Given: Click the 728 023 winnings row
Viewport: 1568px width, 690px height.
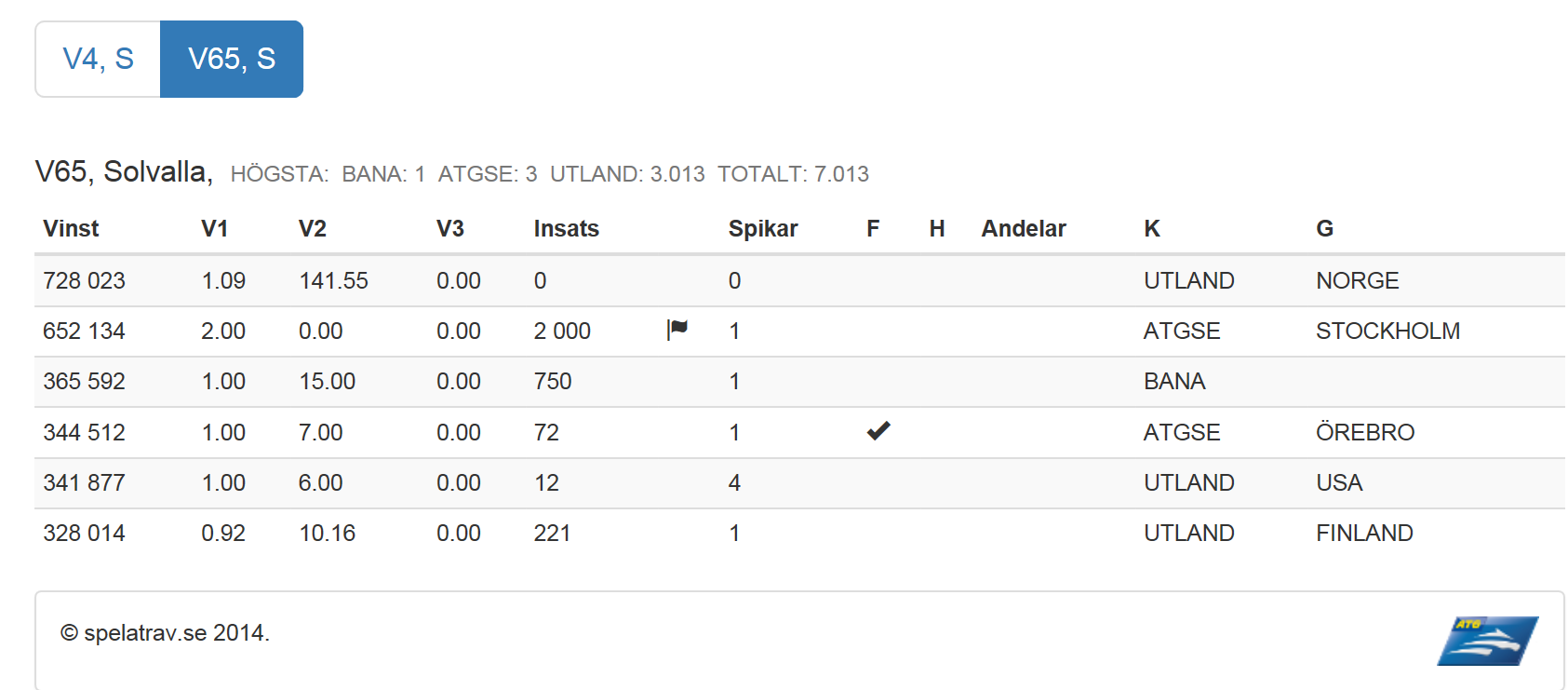Looking at the screenshot, I should tap(84, 280).
